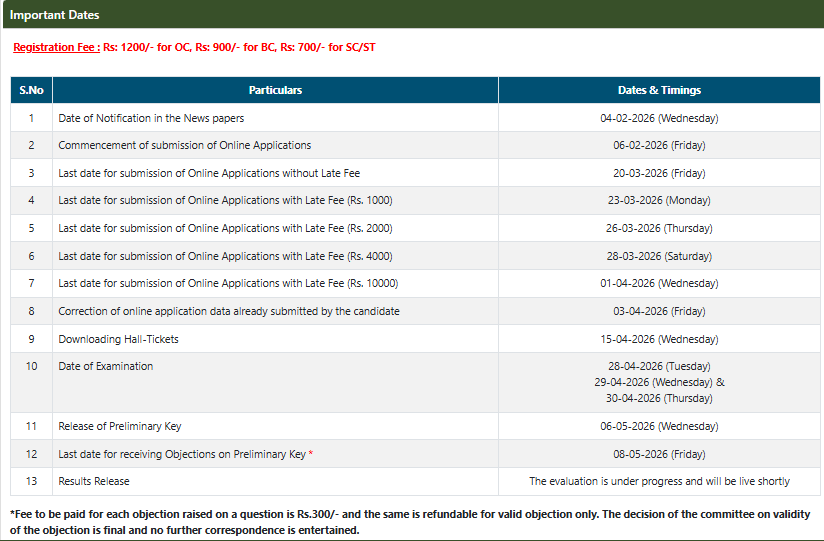824x541 pixels.
Task: Select 'The evaluation is under progress' status text
Action: (660, 482)
